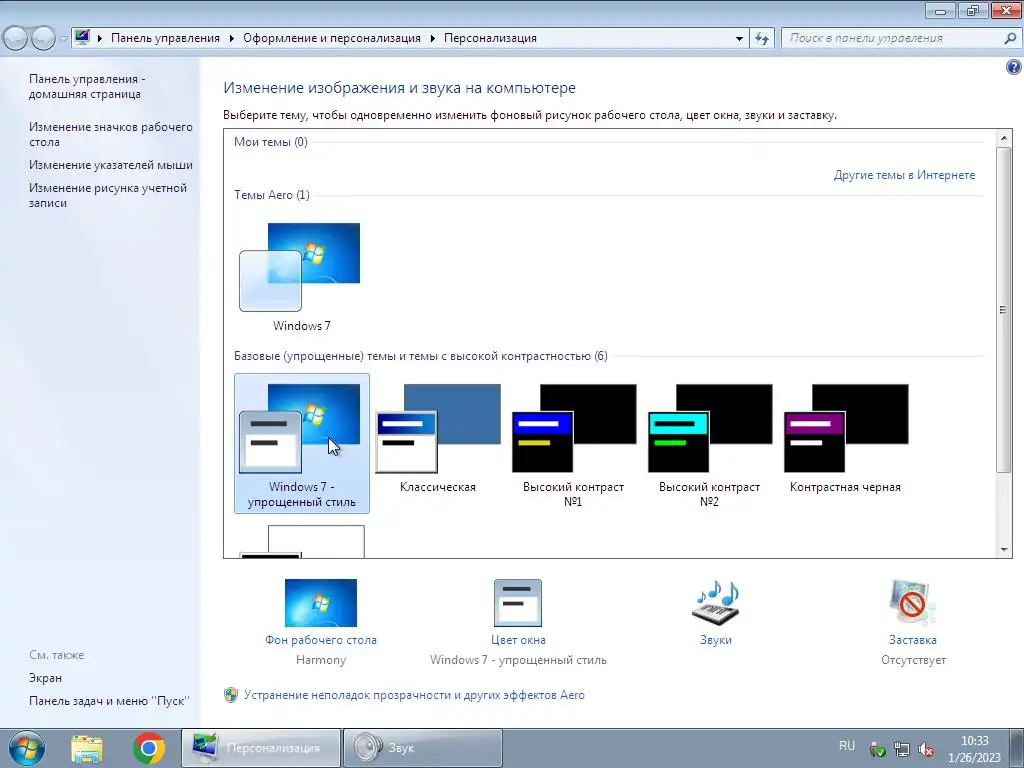Switch to Персонализация taskbar window
This screenshot has width=1024, height=768.
261,748
